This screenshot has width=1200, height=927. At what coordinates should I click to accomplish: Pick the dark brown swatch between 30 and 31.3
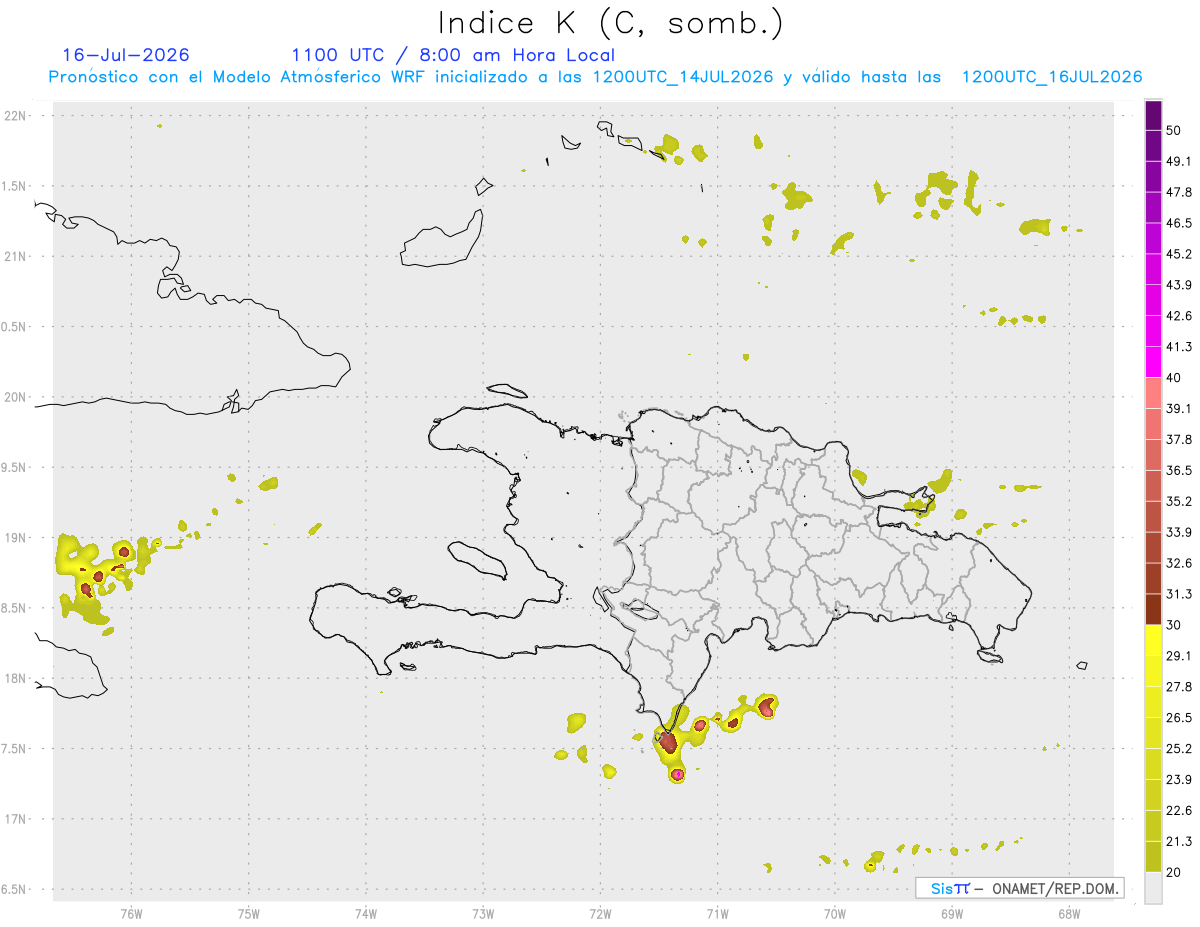[x=1154, y=609]
